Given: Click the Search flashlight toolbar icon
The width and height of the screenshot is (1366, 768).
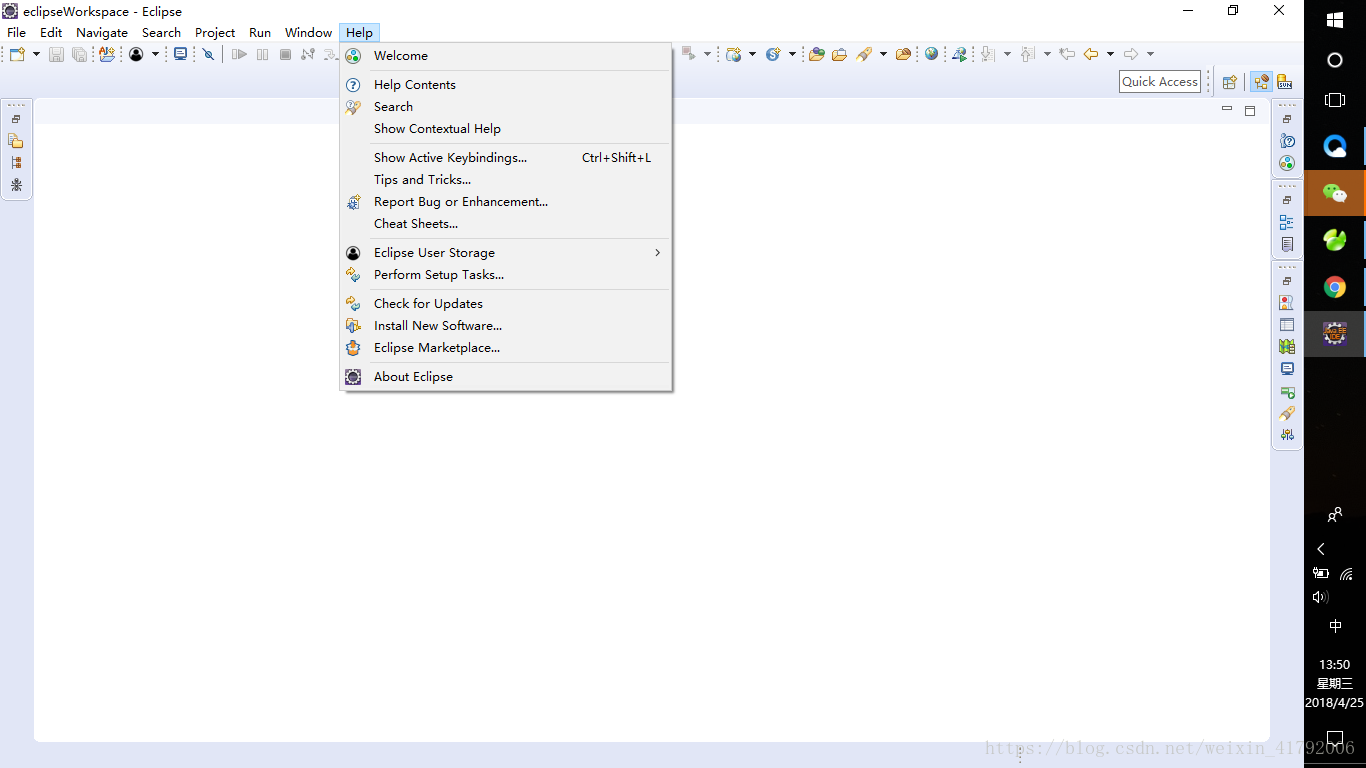Looking at the screenshot, I should (865, 54).
